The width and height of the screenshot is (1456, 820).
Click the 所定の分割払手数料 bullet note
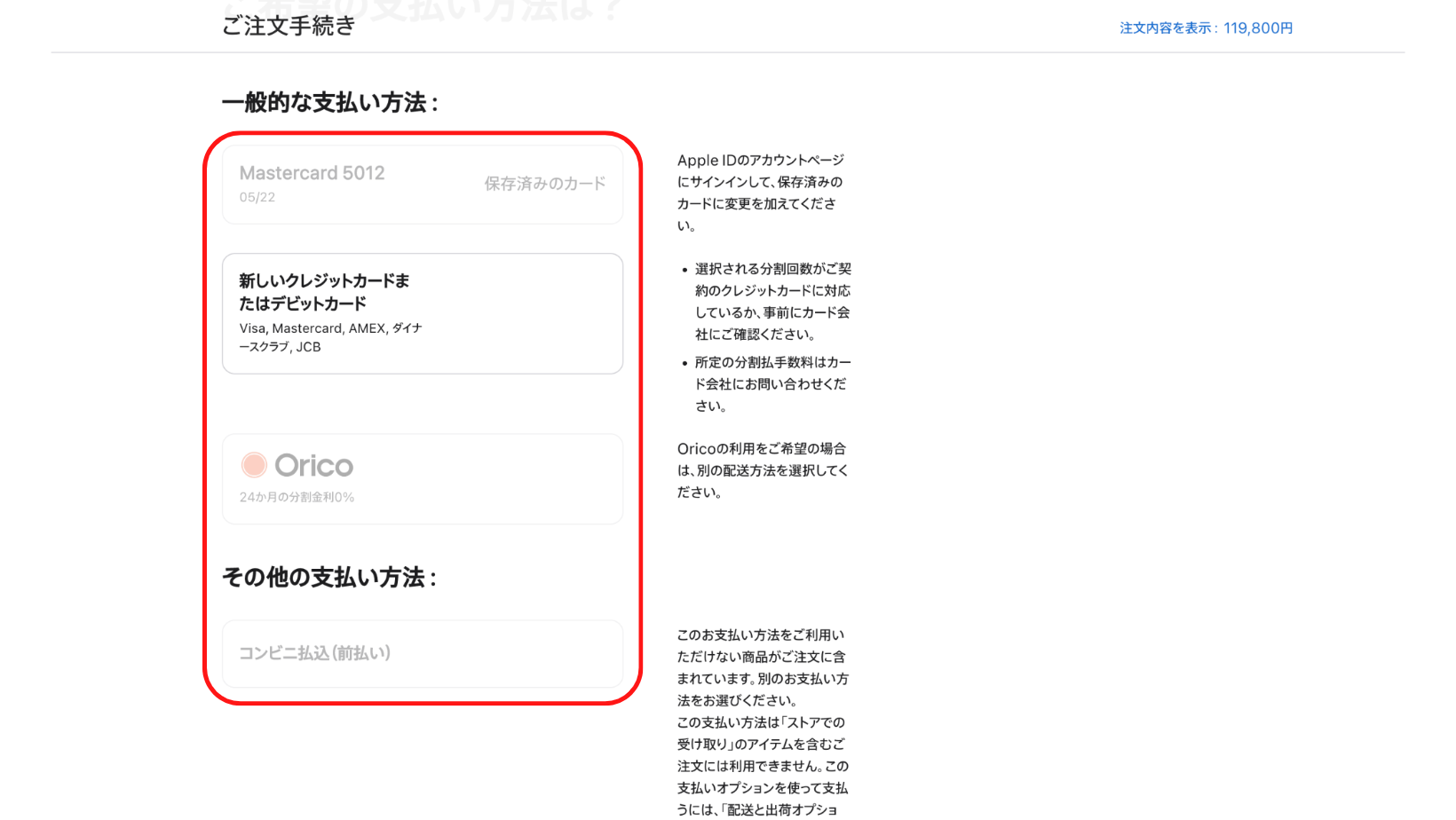click(772, 384)
